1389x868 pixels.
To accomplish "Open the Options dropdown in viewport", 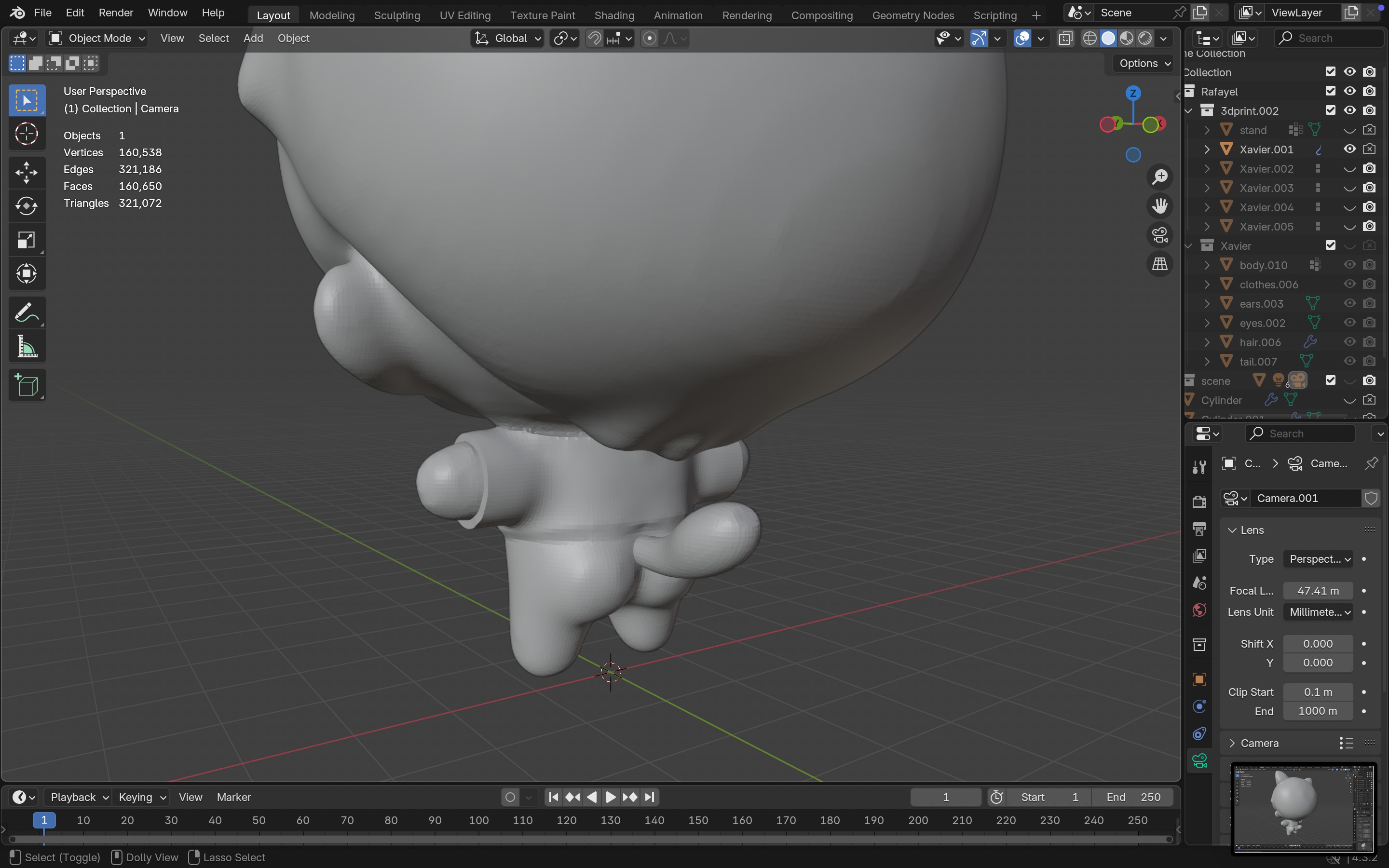I will (x=1144, y=63).
